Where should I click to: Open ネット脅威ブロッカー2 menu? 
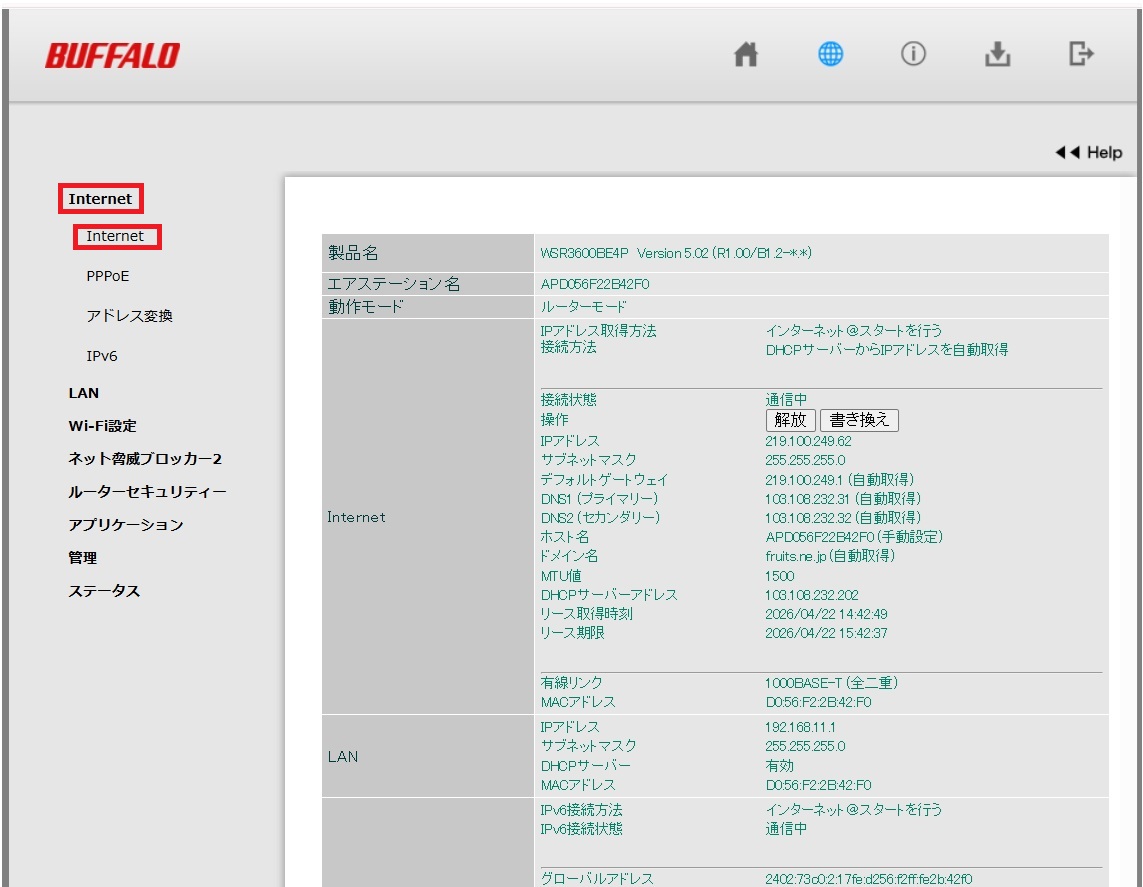[145, 458]
